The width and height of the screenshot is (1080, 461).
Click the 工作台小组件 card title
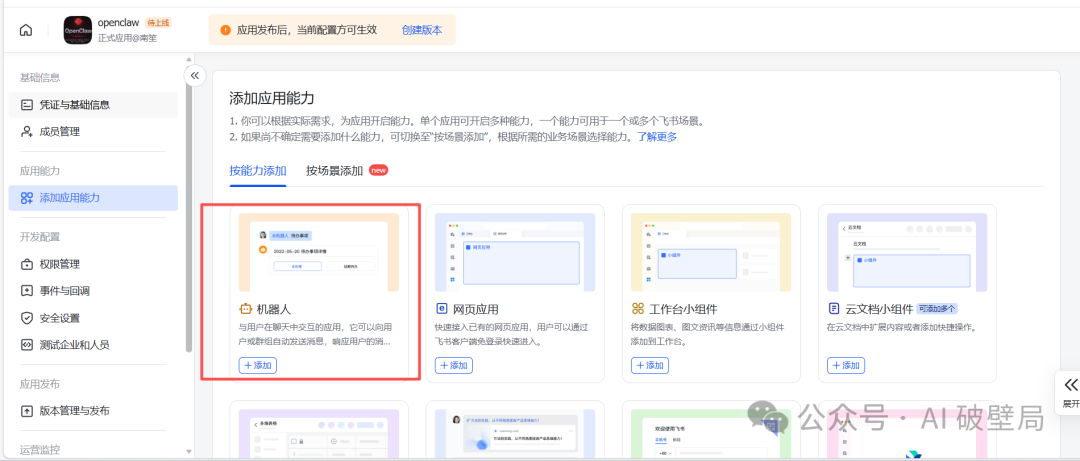683,309
